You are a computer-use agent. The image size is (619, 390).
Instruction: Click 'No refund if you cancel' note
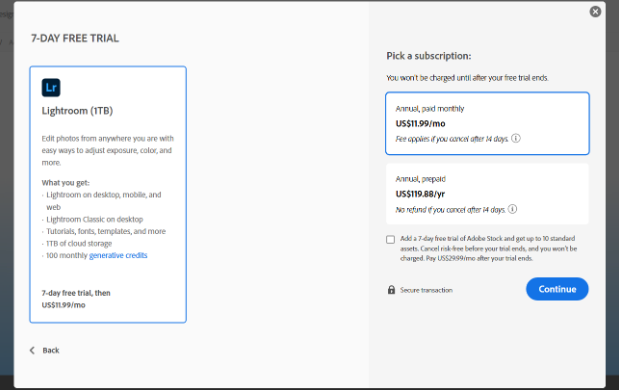tap(450, 210)
